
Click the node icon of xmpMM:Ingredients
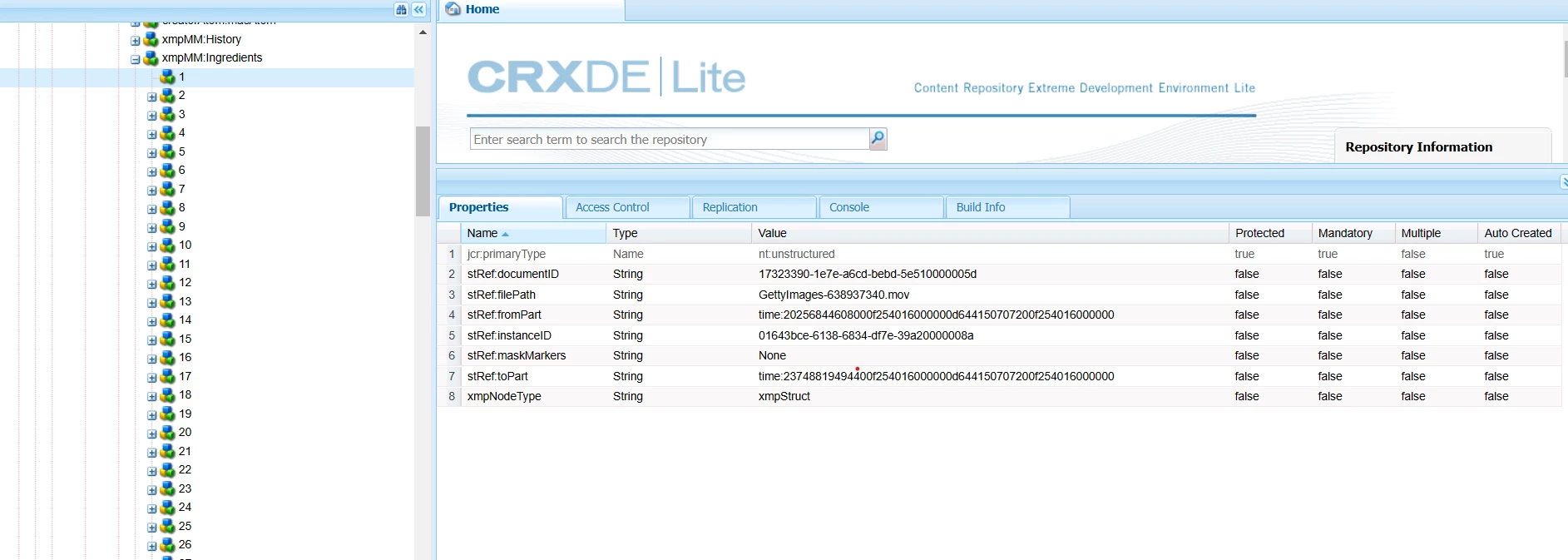151,58
